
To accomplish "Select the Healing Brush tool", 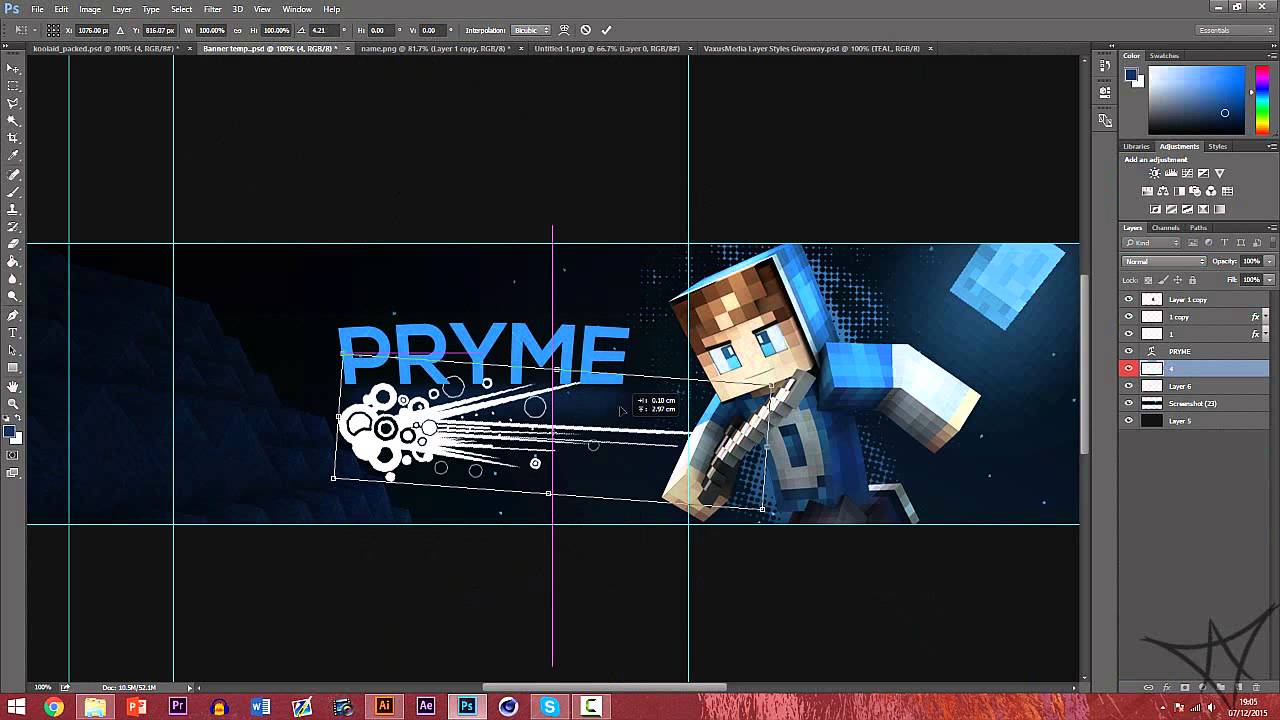I will click(13, 175).
